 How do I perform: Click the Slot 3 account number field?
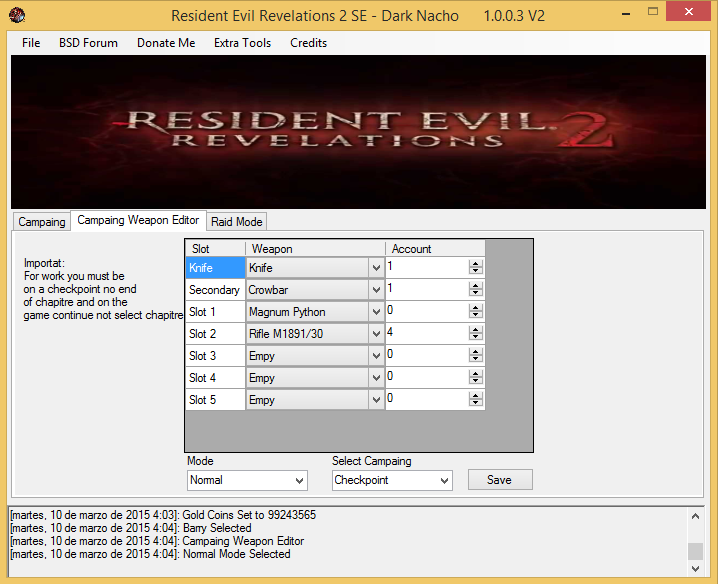425,356
